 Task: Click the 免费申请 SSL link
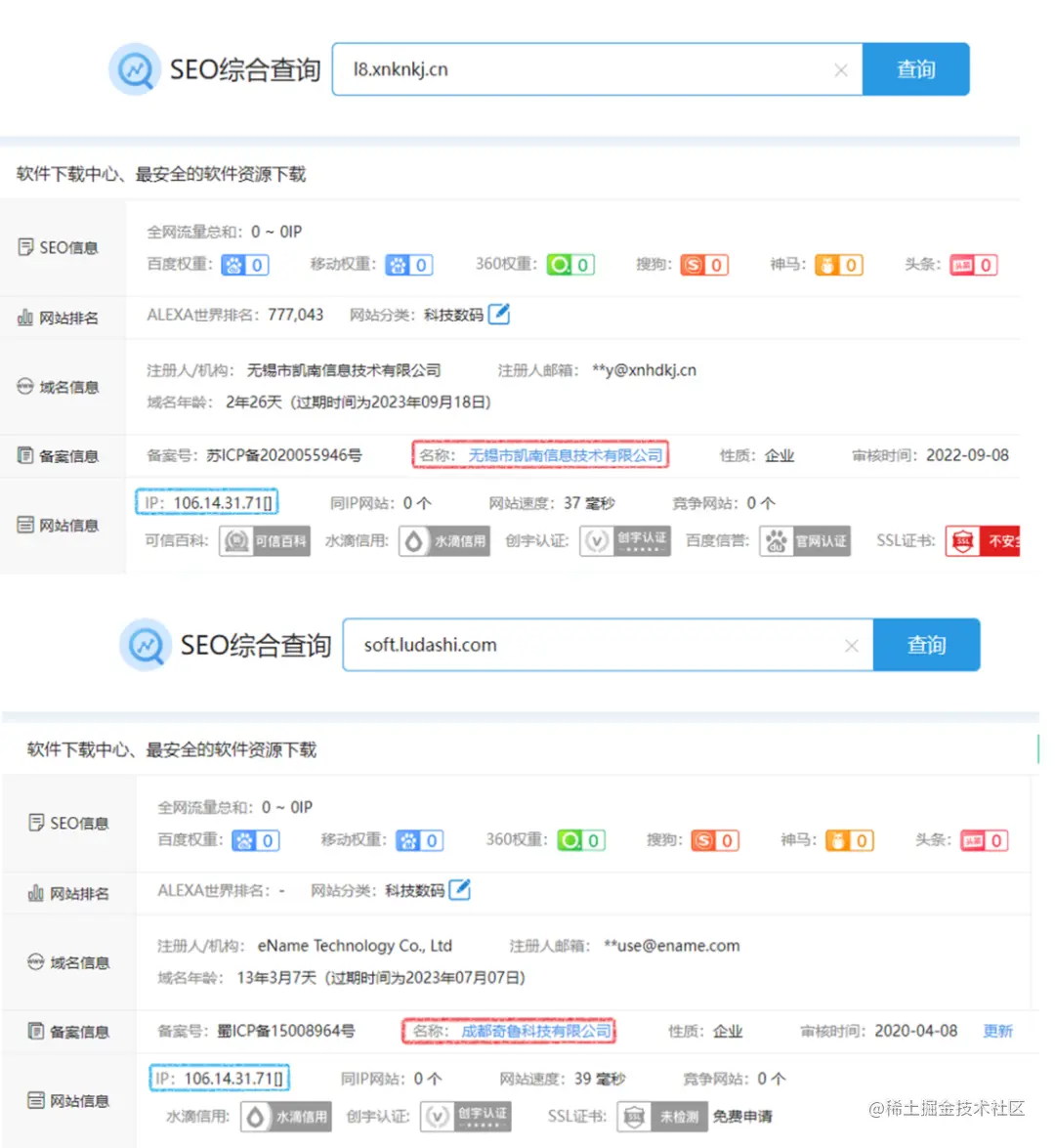(742, 1117)
